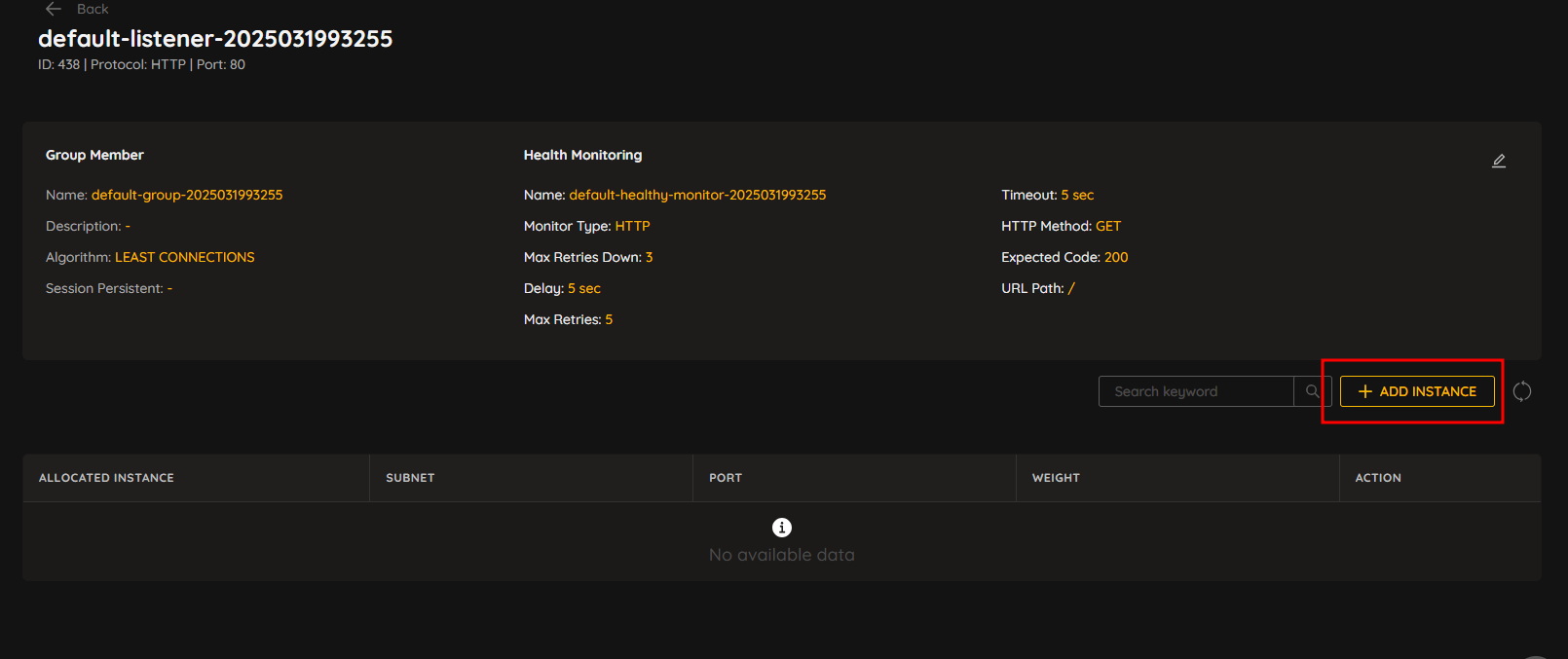Click the Max Retries 5 value
This screenshot has width=1568, height=659.
click(x=609, y=319)
